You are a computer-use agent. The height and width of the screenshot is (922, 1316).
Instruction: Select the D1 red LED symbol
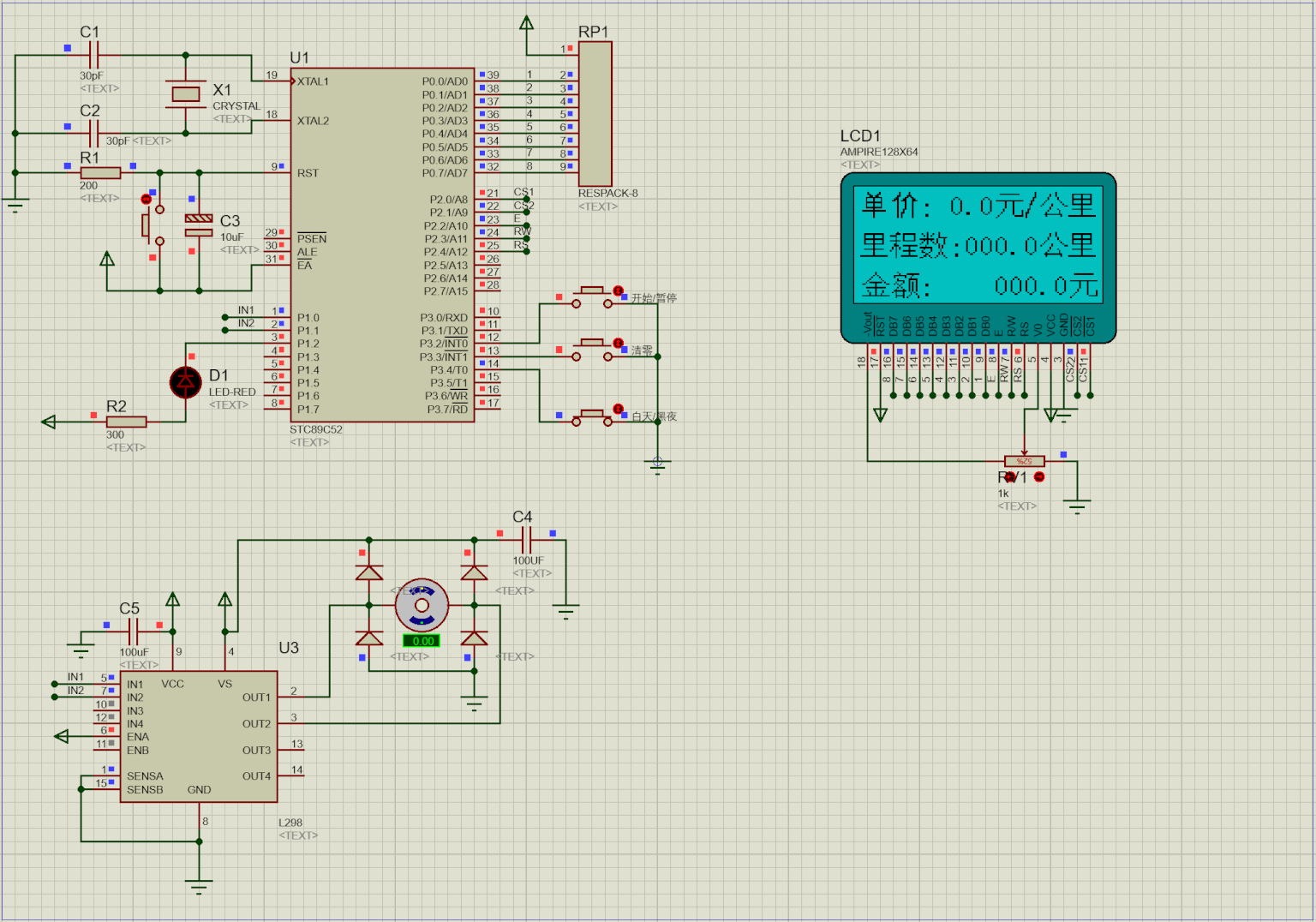[x=186, y=382]
